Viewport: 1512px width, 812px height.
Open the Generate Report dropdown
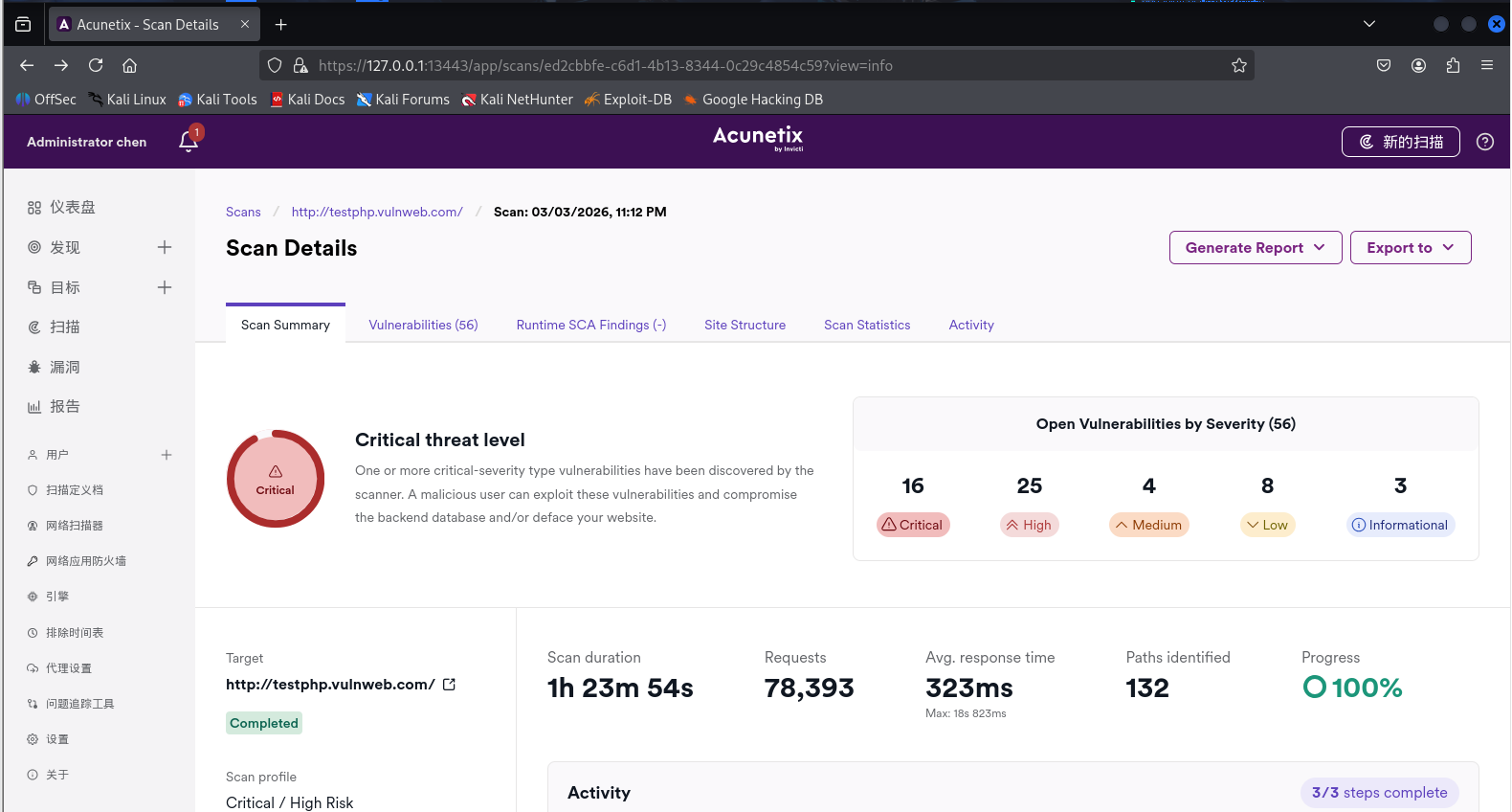click(1256, 248)
